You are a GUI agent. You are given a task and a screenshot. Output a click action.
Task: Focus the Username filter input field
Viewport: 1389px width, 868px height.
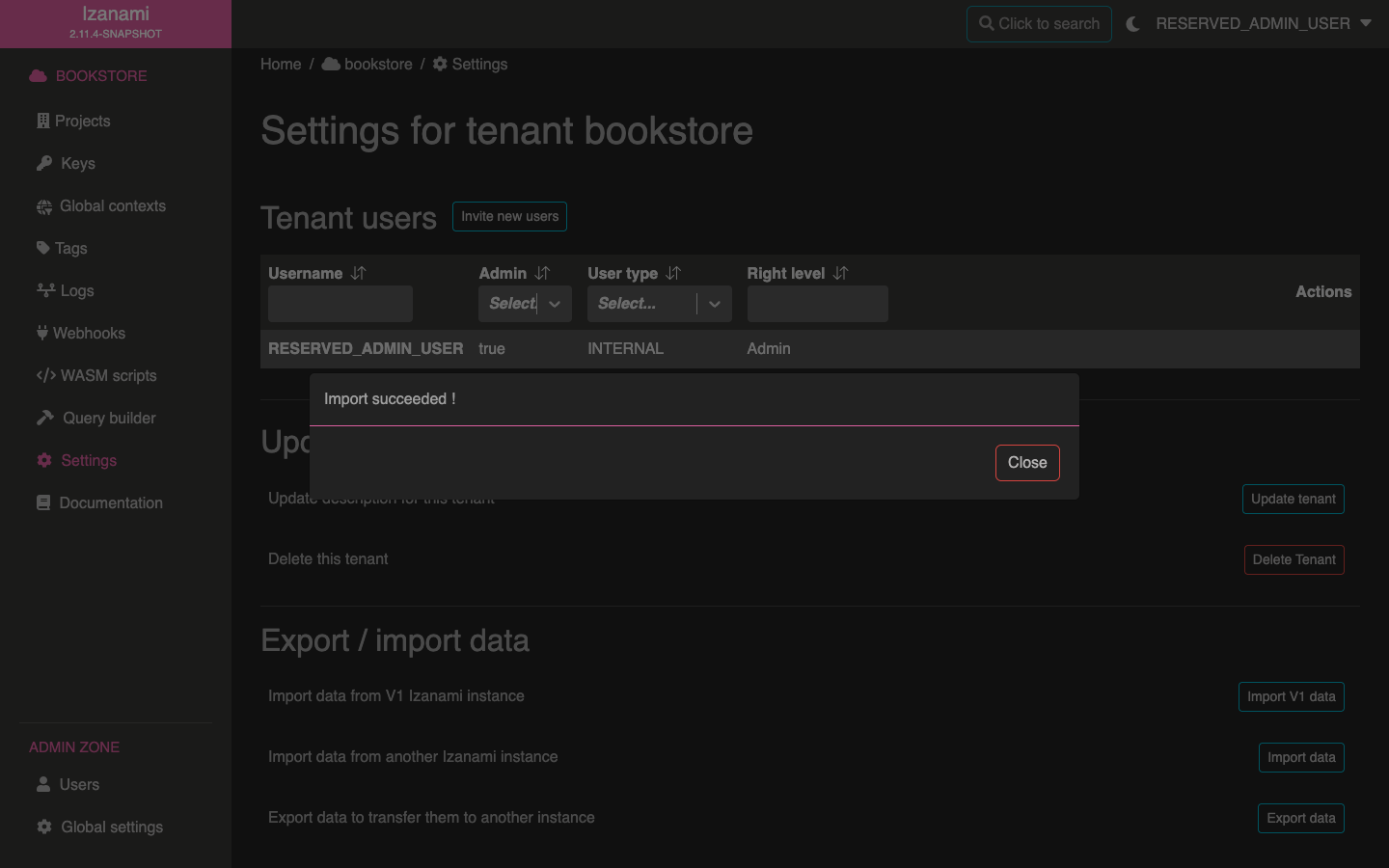point(340,304)
